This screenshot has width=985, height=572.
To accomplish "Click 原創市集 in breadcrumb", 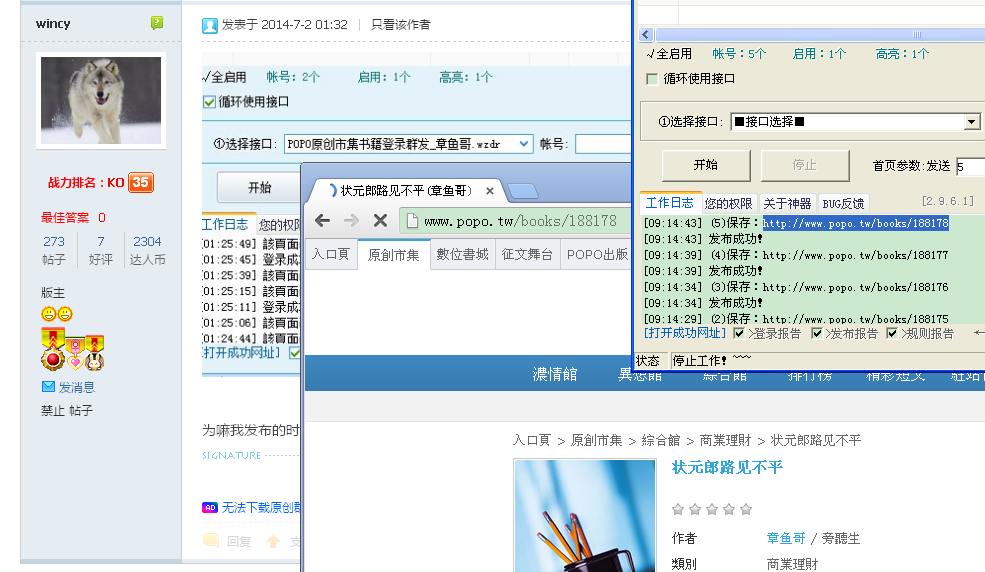I will (596, 440).
